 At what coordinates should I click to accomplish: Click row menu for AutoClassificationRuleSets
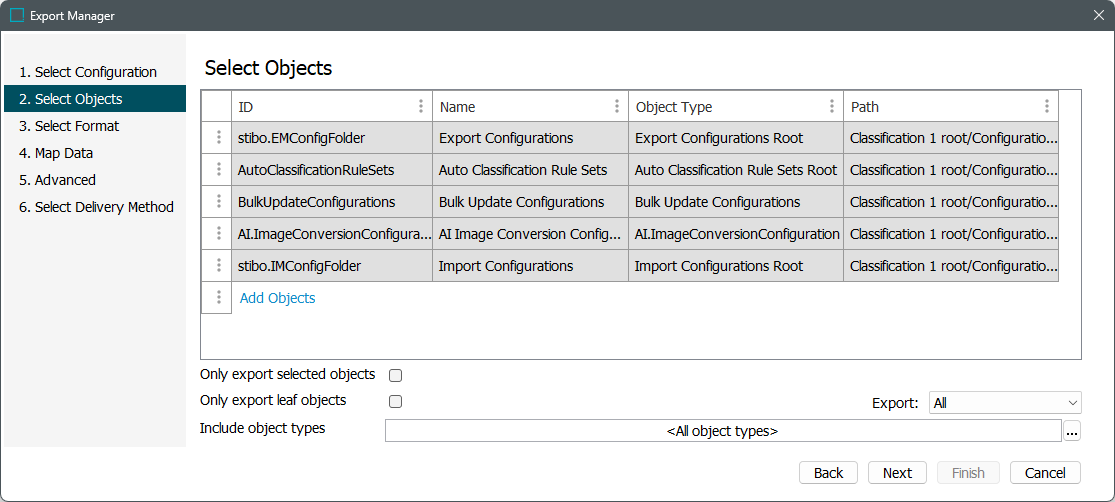tap(217, 170)
